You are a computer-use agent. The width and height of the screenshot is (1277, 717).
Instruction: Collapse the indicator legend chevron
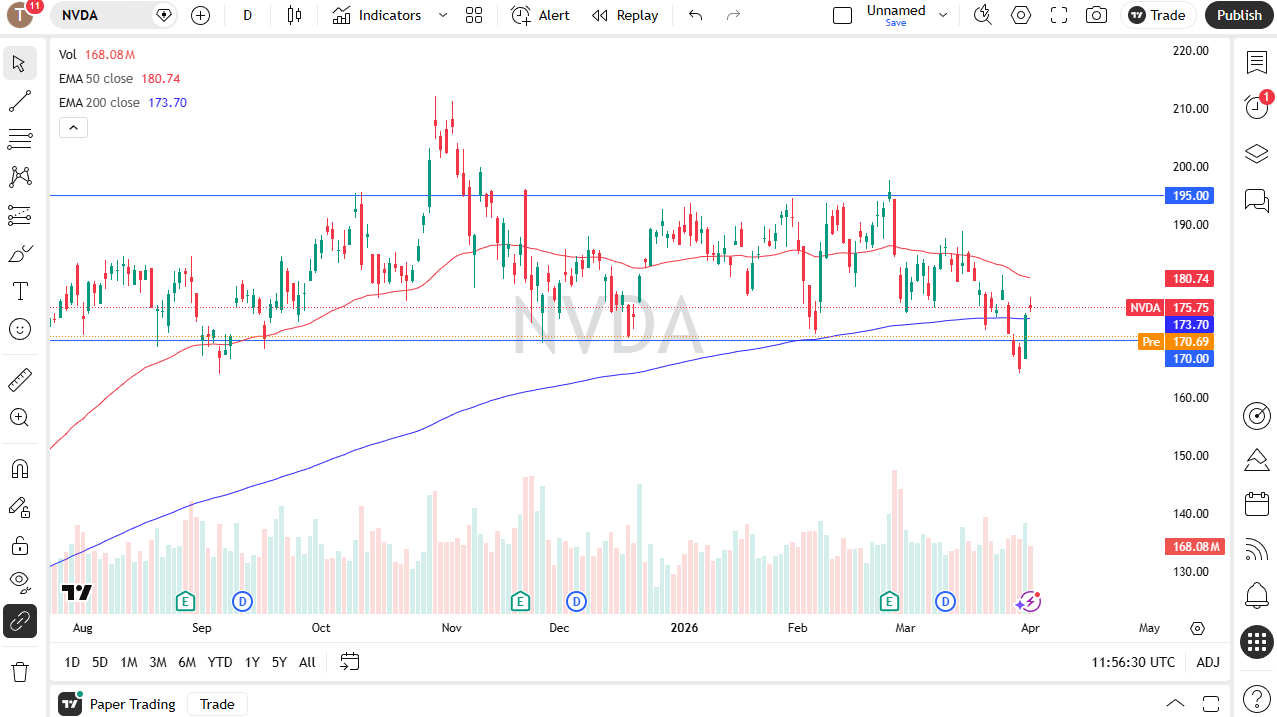coord(74,127)
